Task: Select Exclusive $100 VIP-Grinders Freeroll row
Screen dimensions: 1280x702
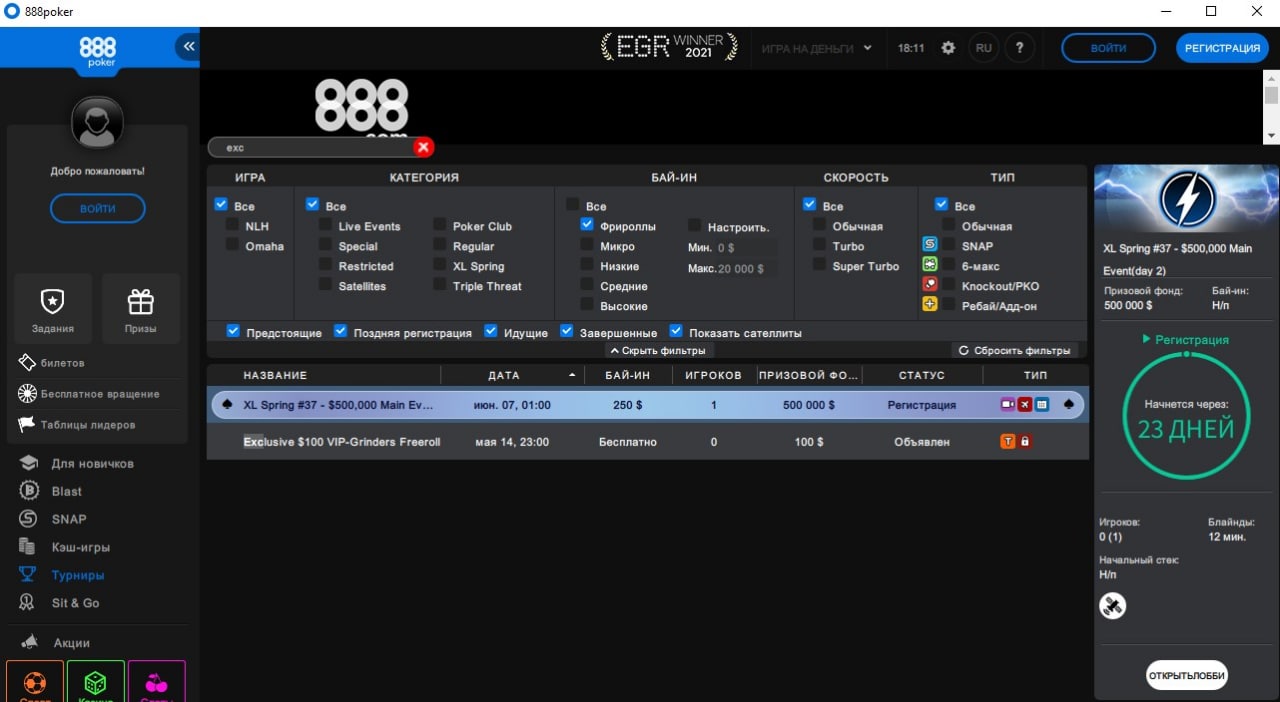Action: point(647,442)
